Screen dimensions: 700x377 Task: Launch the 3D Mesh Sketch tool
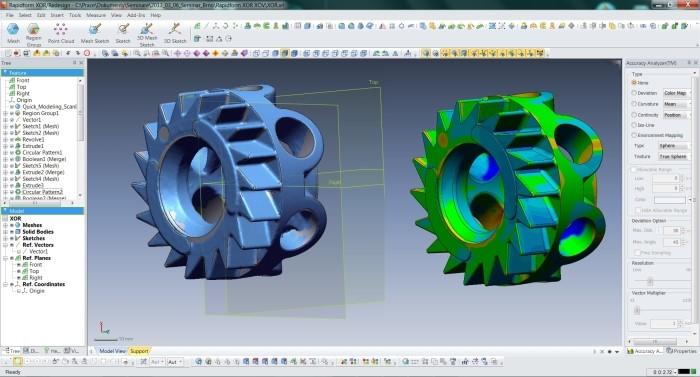(x=147, y=35)
